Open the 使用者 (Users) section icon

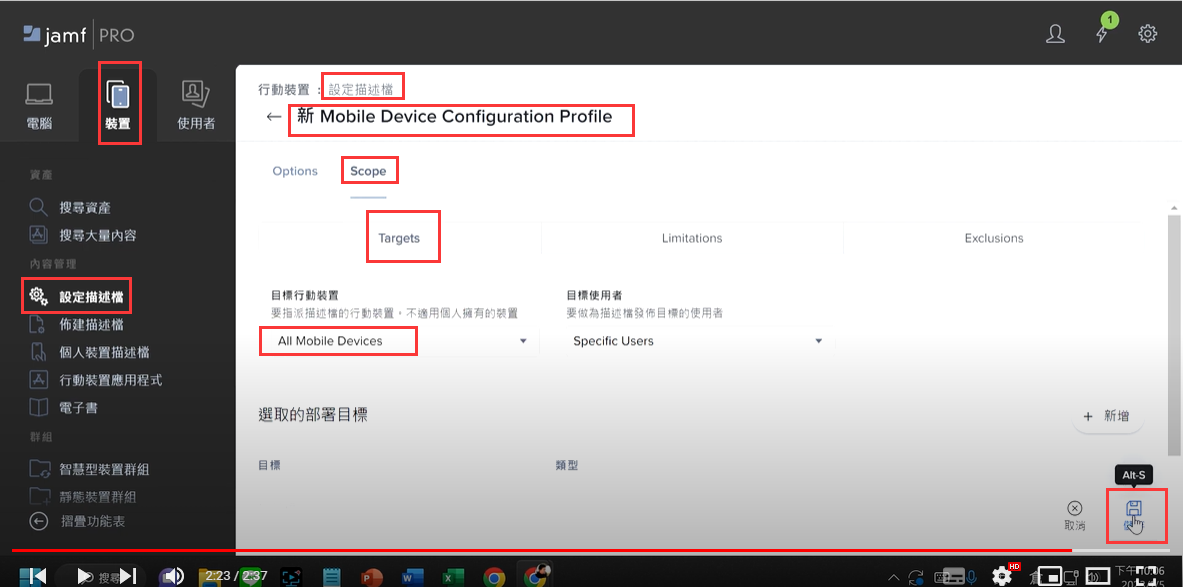pyautogui.click(x=195, y=96)
